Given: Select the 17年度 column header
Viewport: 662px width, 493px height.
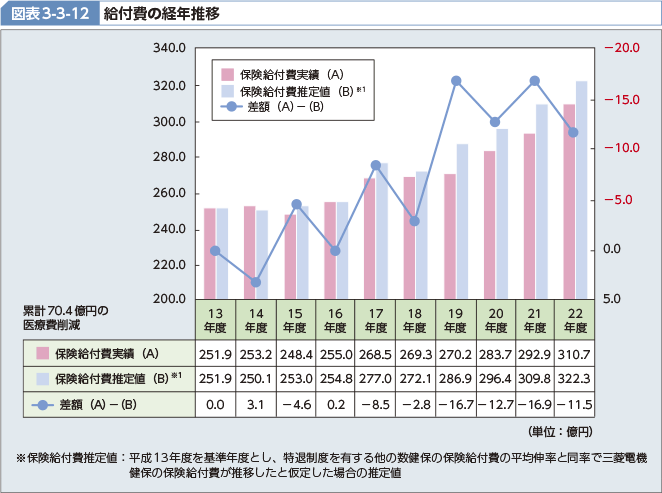Looking at the screenshot, I should tap(375, 319).
